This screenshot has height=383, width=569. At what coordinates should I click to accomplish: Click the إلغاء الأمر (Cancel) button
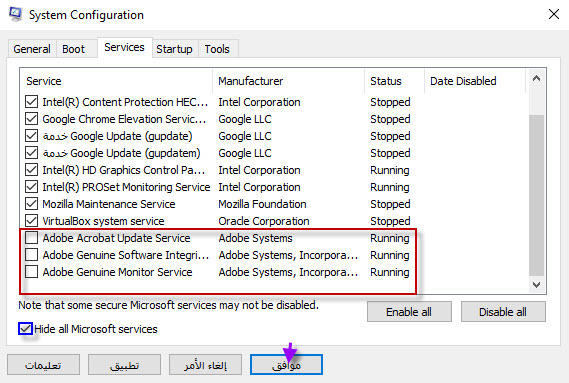coord(205,365)
